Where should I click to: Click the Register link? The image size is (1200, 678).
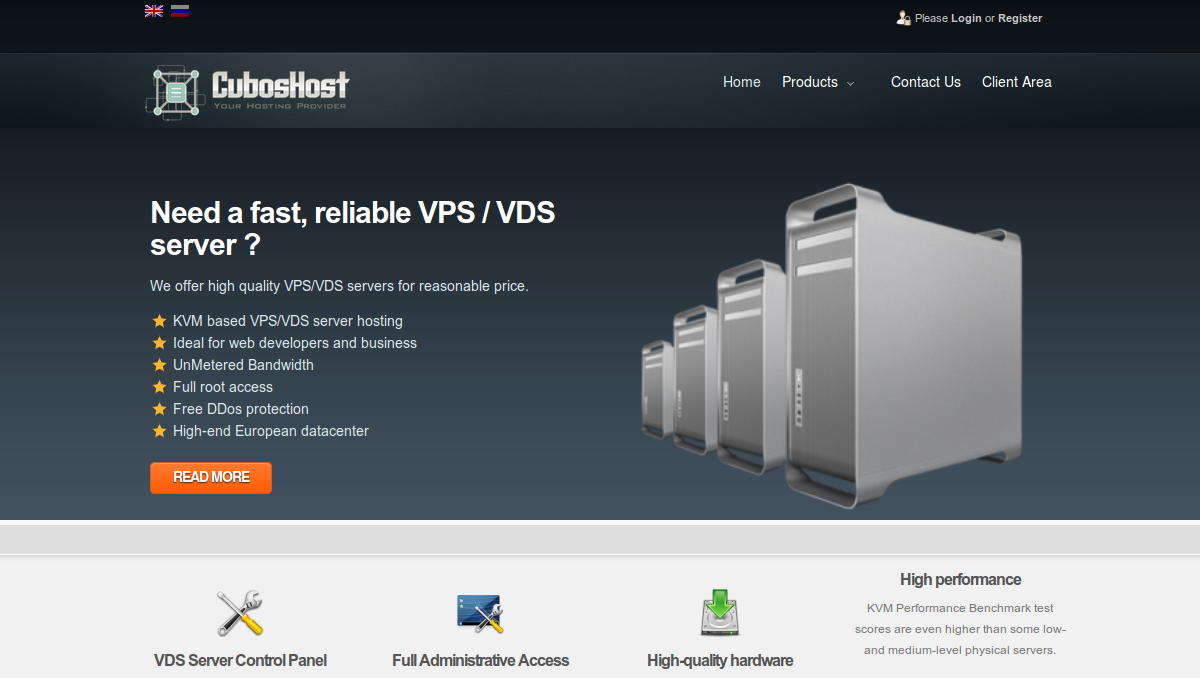coord(1020,18)
